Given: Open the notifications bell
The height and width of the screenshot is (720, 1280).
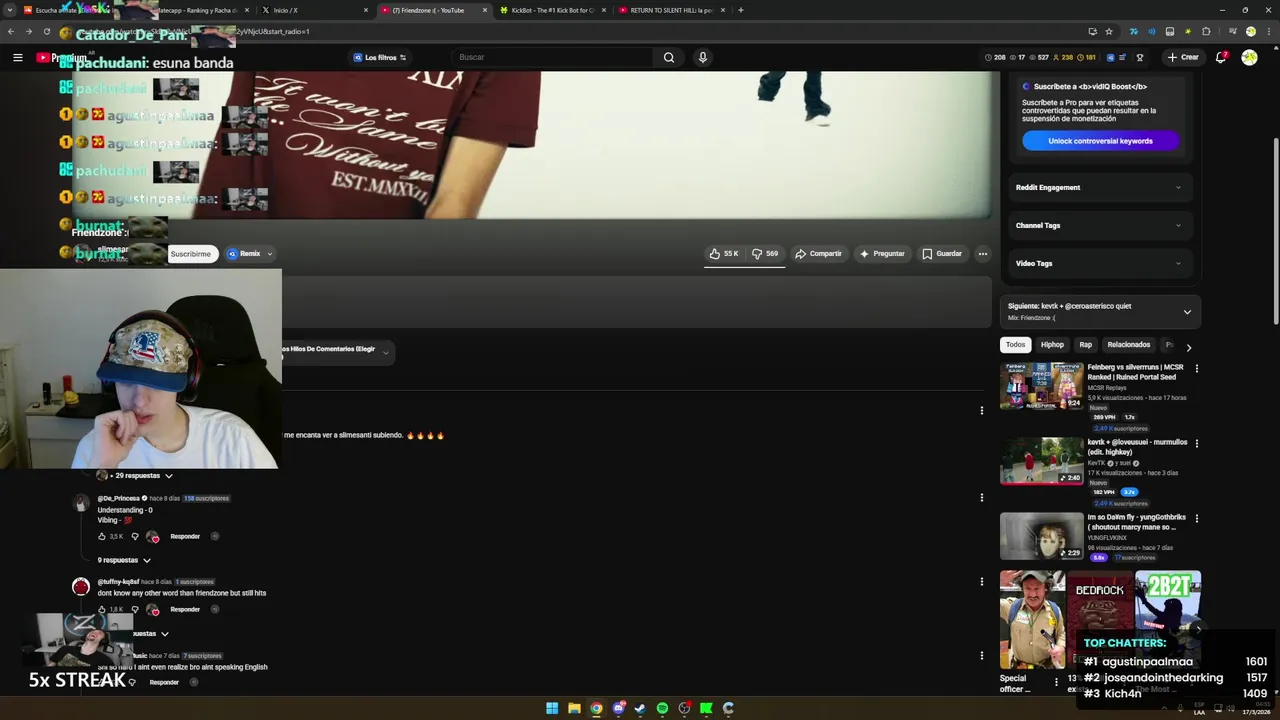Looking at the screenshot, I should click(1221, 57).
